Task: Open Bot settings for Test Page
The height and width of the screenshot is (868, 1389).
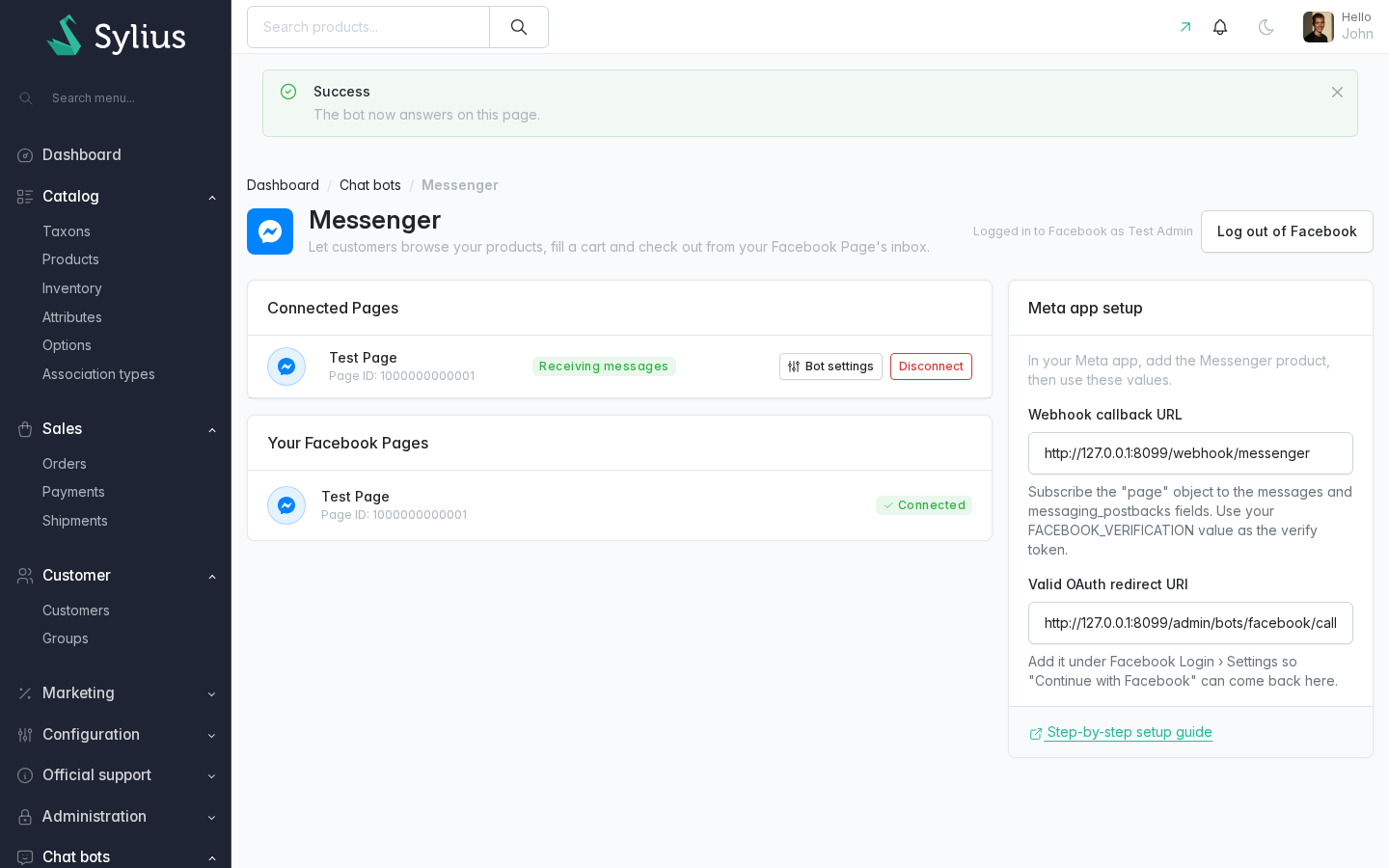Action: pyautogui.click(x=831, y=366)
